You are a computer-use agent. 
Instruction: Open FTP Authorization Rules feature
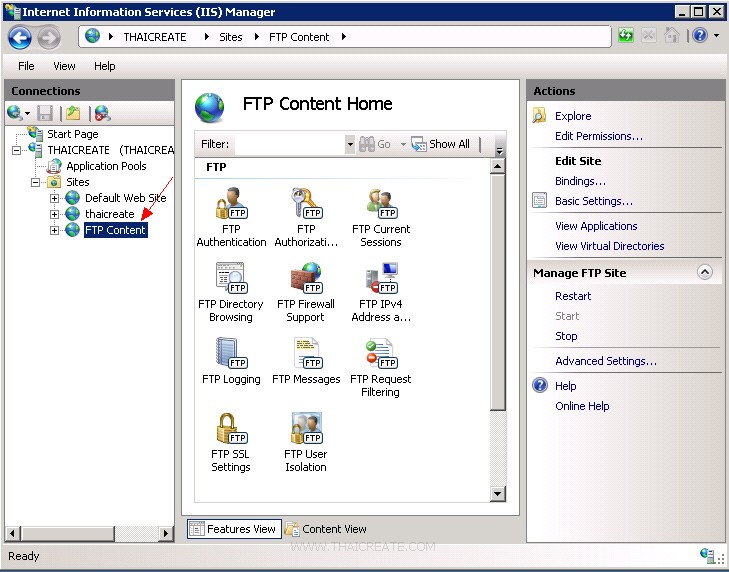tap(306, 217)
